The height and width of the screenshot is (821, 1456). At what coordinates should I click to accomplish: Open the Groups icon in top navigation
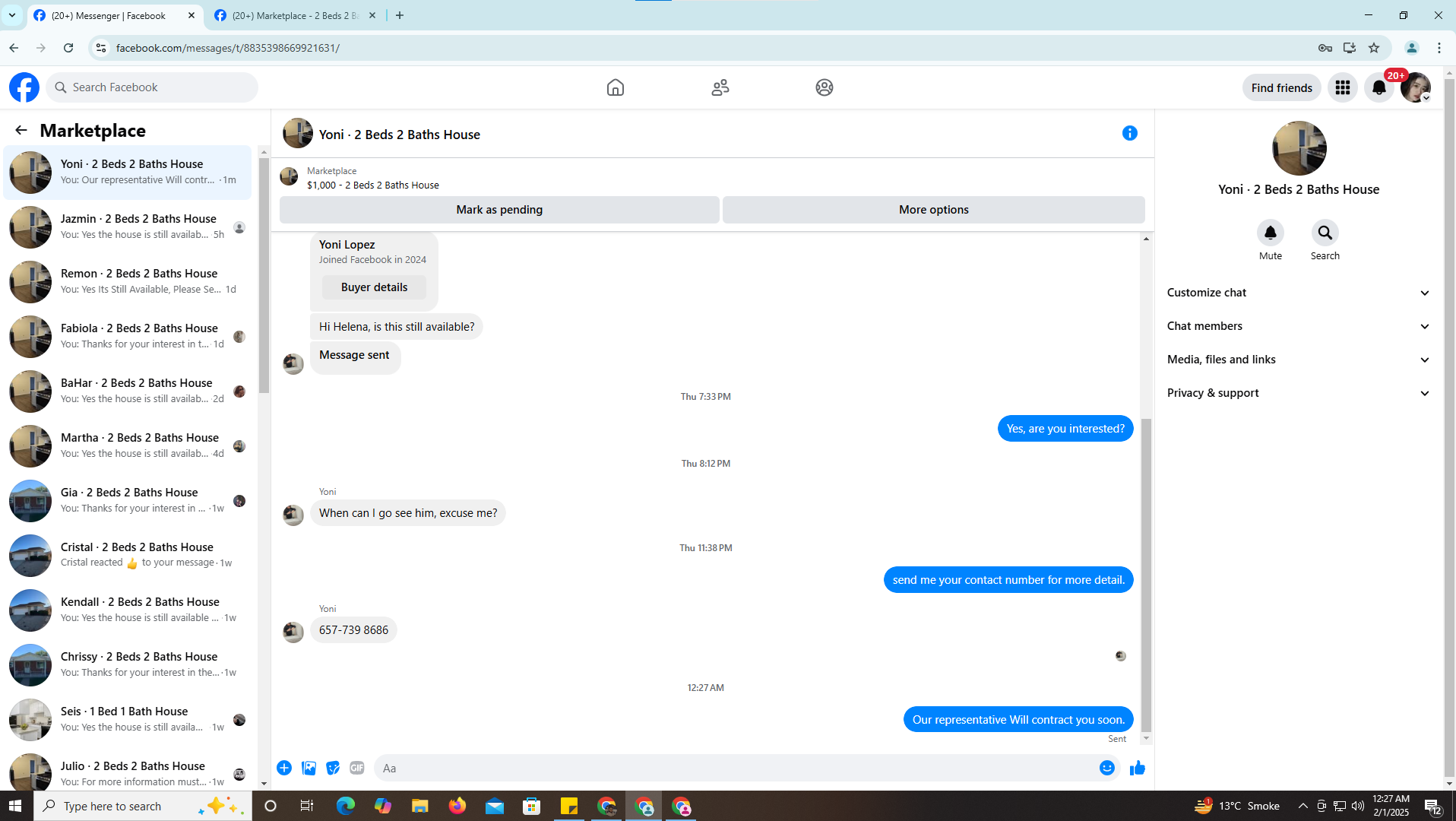[825, 87]
